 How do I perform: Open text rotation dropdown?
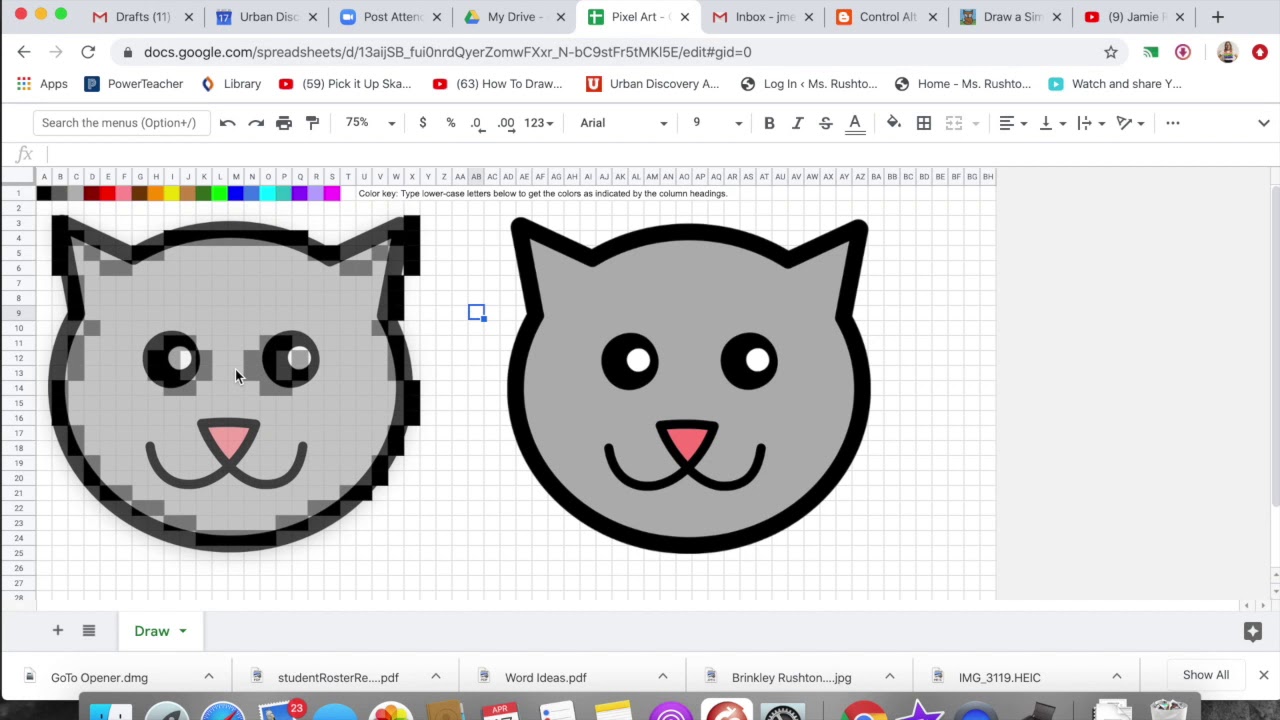point(1130,123)
